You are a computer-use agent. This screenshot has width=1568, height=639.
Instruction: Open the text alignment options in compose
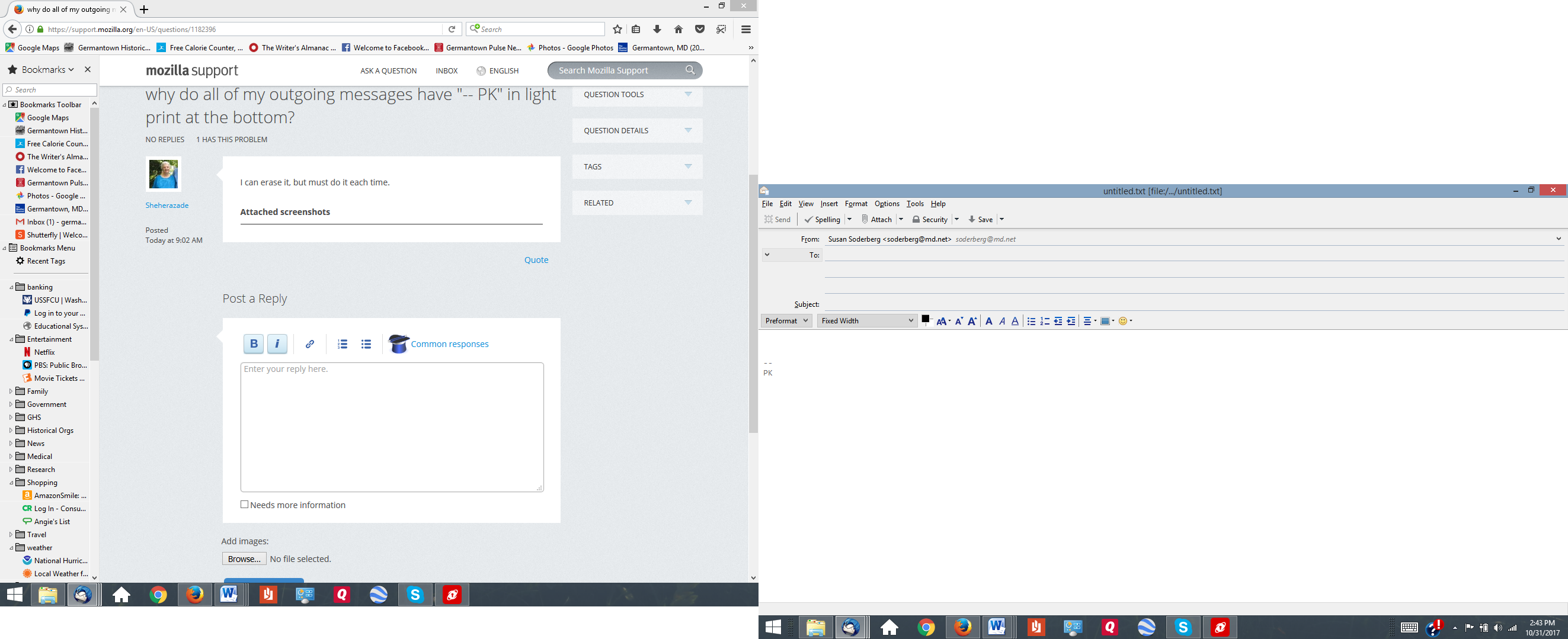[1090, 322]
